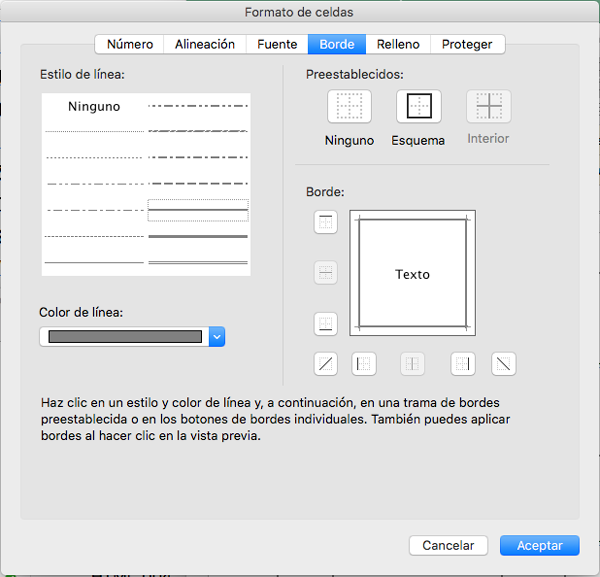This screenshot has width=600, height=577.
Task: Select the thick solid line style
Action: pos(198,236)
